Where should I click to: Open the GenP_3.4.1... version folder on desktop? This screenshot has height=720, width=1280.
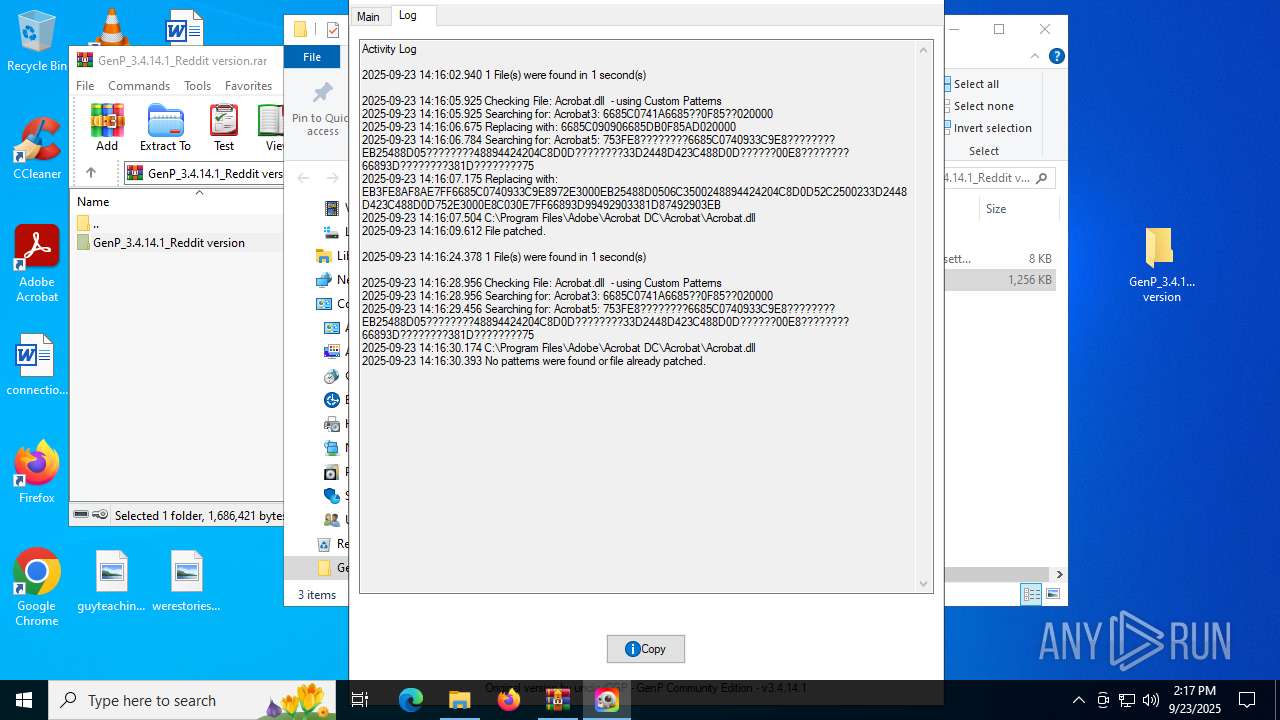1161,265
